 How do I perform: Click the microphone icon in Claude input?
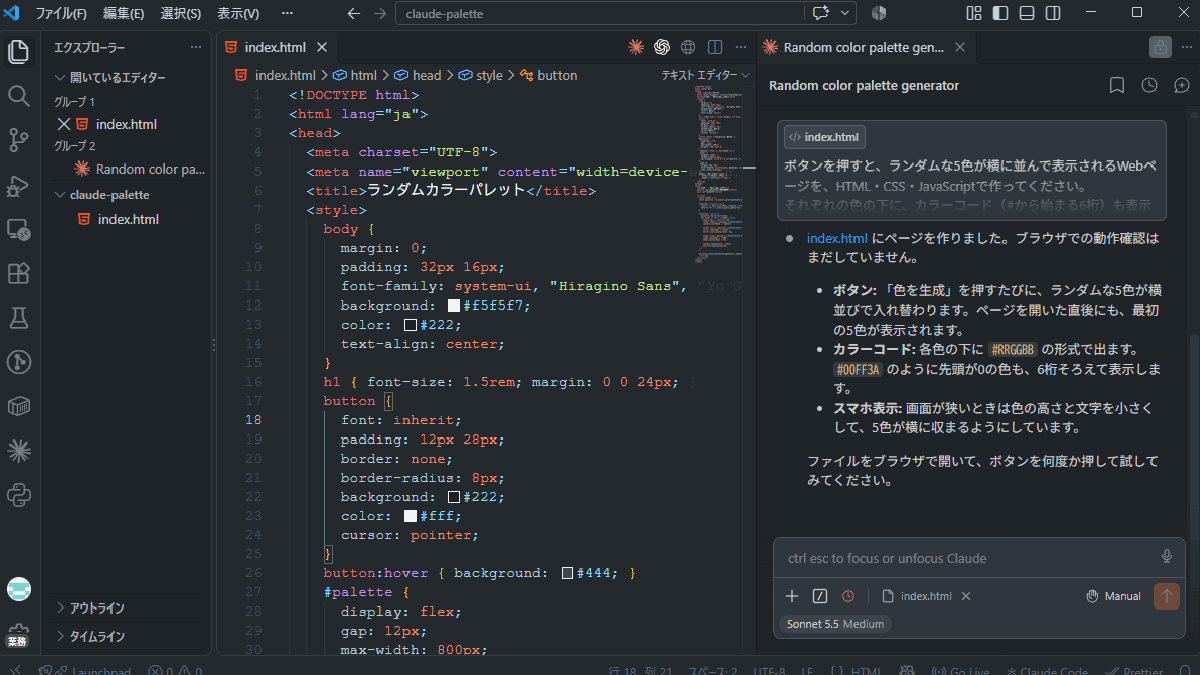[x=1167, y=557]
